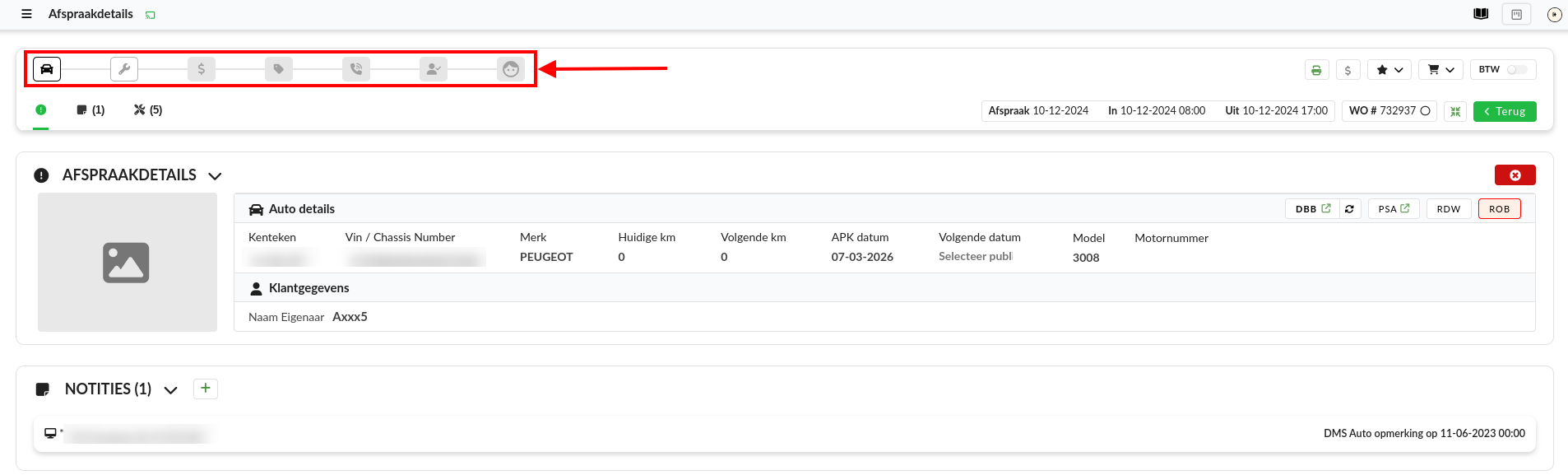Click the RDW button
Viewport: 1568px width, 475px height.
pyautogui.click(x=1448, y=209)
